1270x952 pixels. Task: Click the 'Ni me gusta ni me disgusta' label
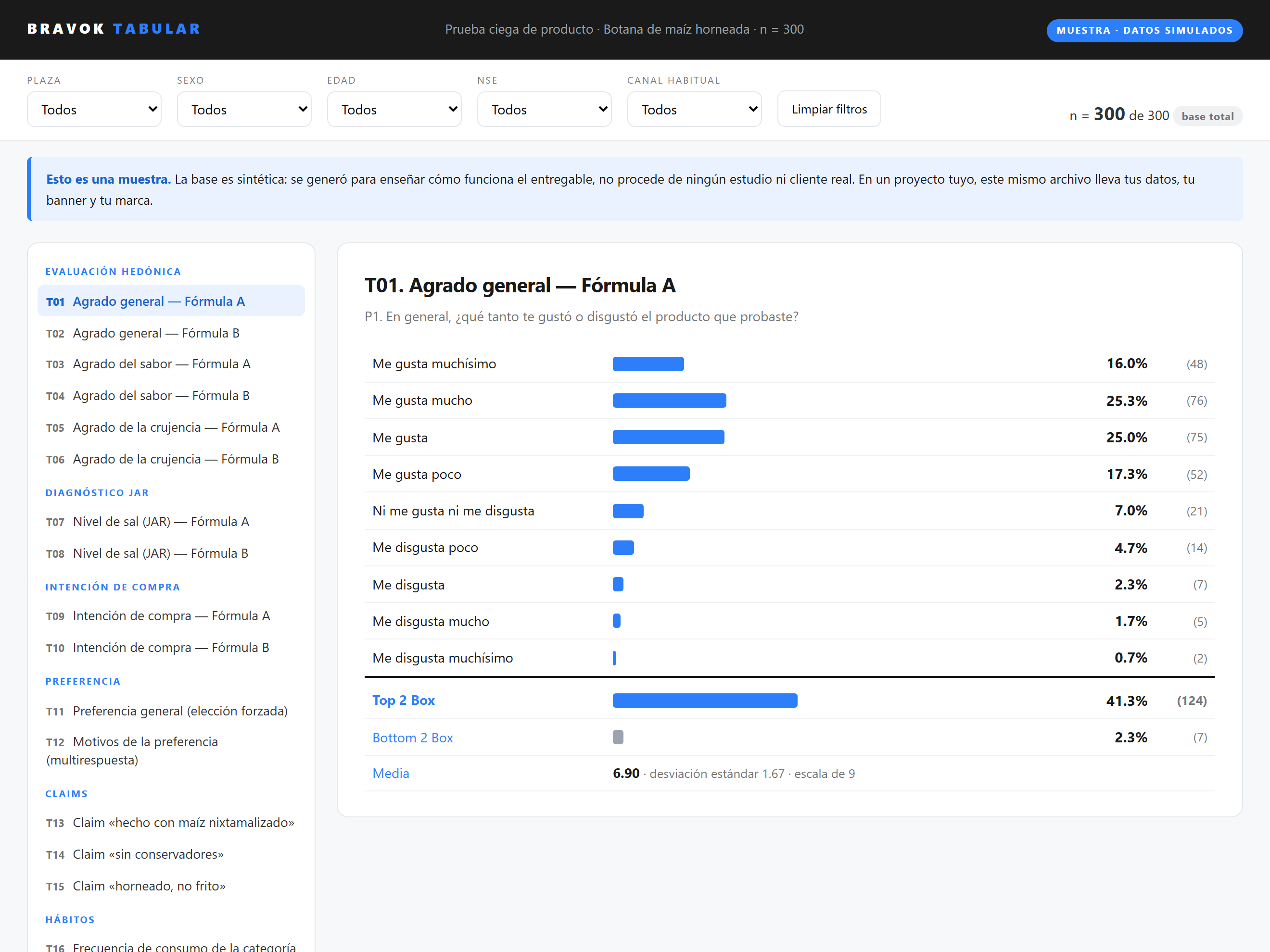454,511
